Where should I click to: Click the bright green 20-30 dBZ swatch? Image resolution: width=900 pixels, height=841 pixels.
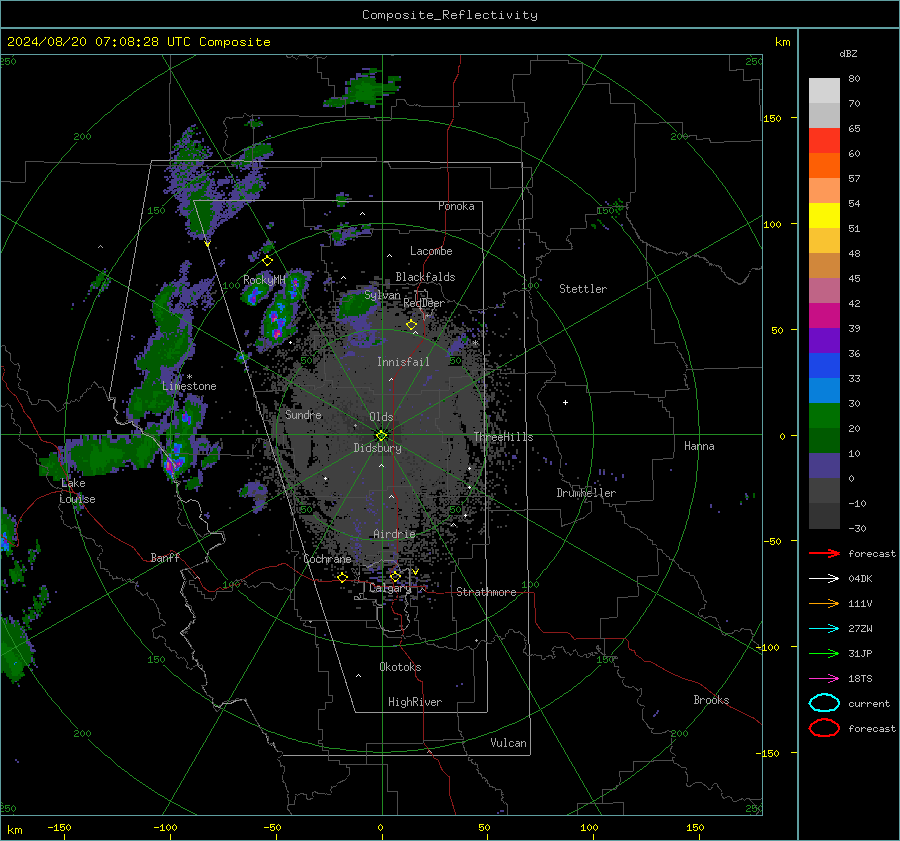(824, 416)
